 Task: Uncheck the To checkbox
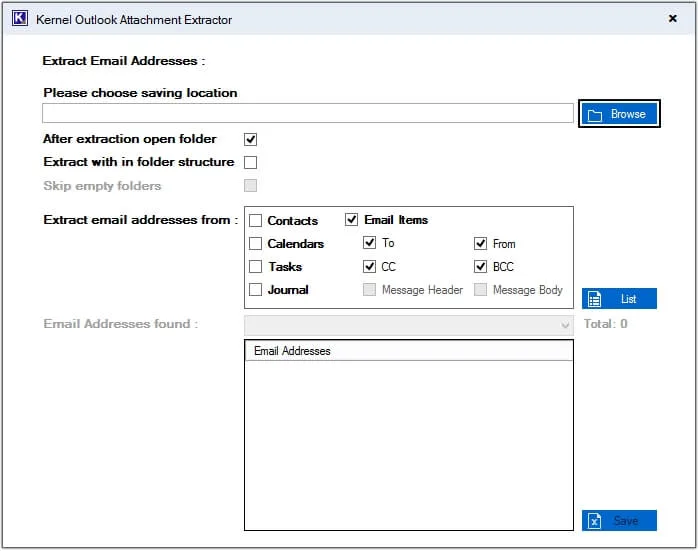[x=370, y=243]
